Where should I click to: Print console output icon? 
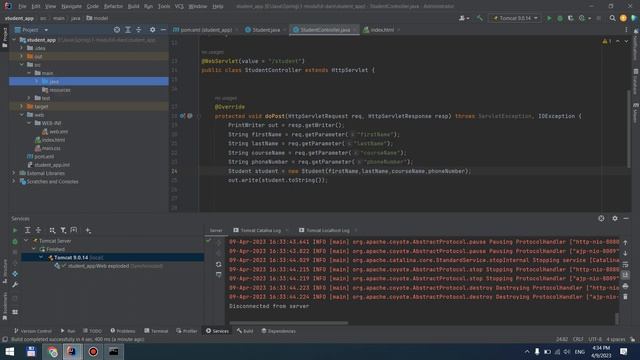coord(625,286)
